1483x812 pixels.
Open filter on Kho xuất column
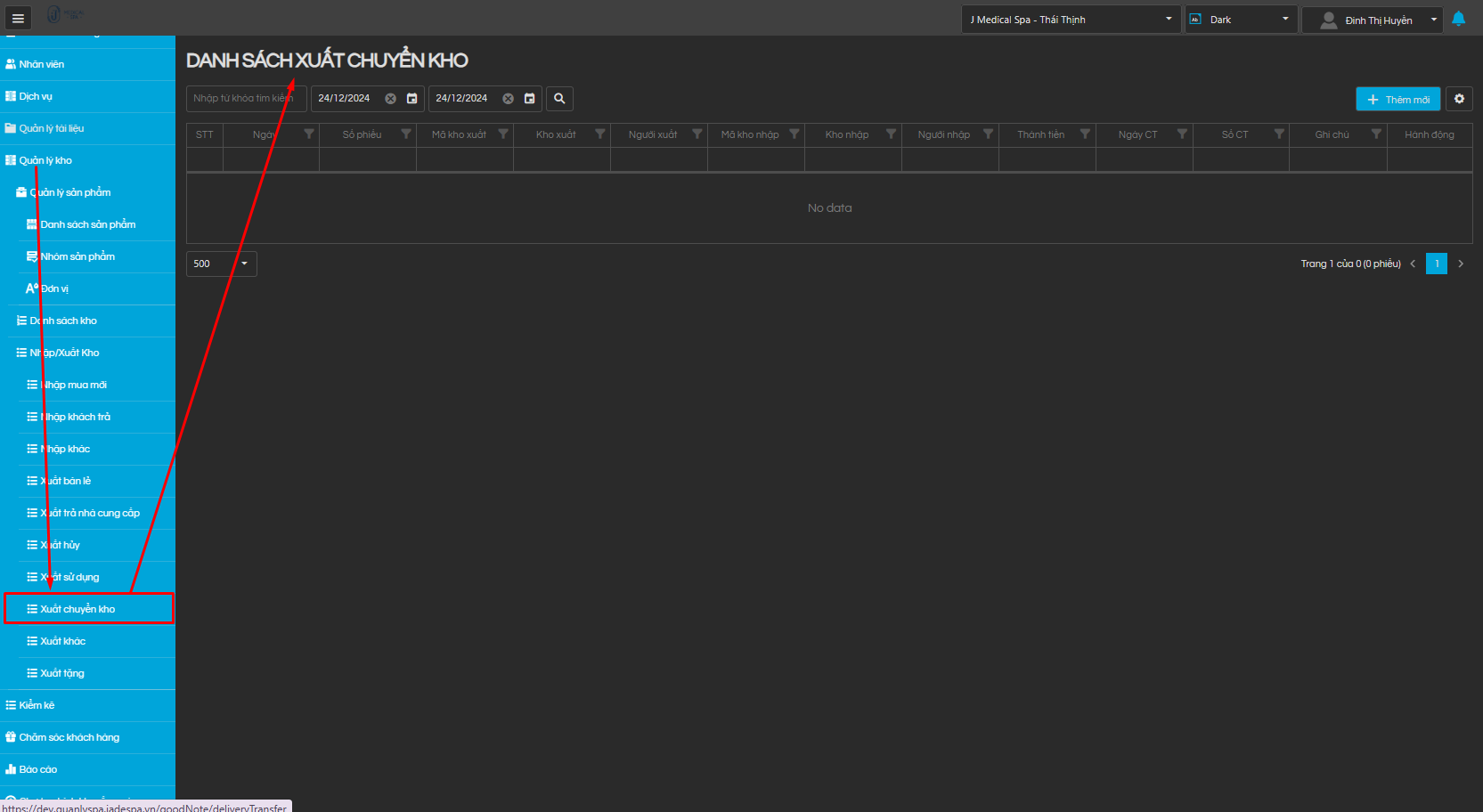click(600, 134)
